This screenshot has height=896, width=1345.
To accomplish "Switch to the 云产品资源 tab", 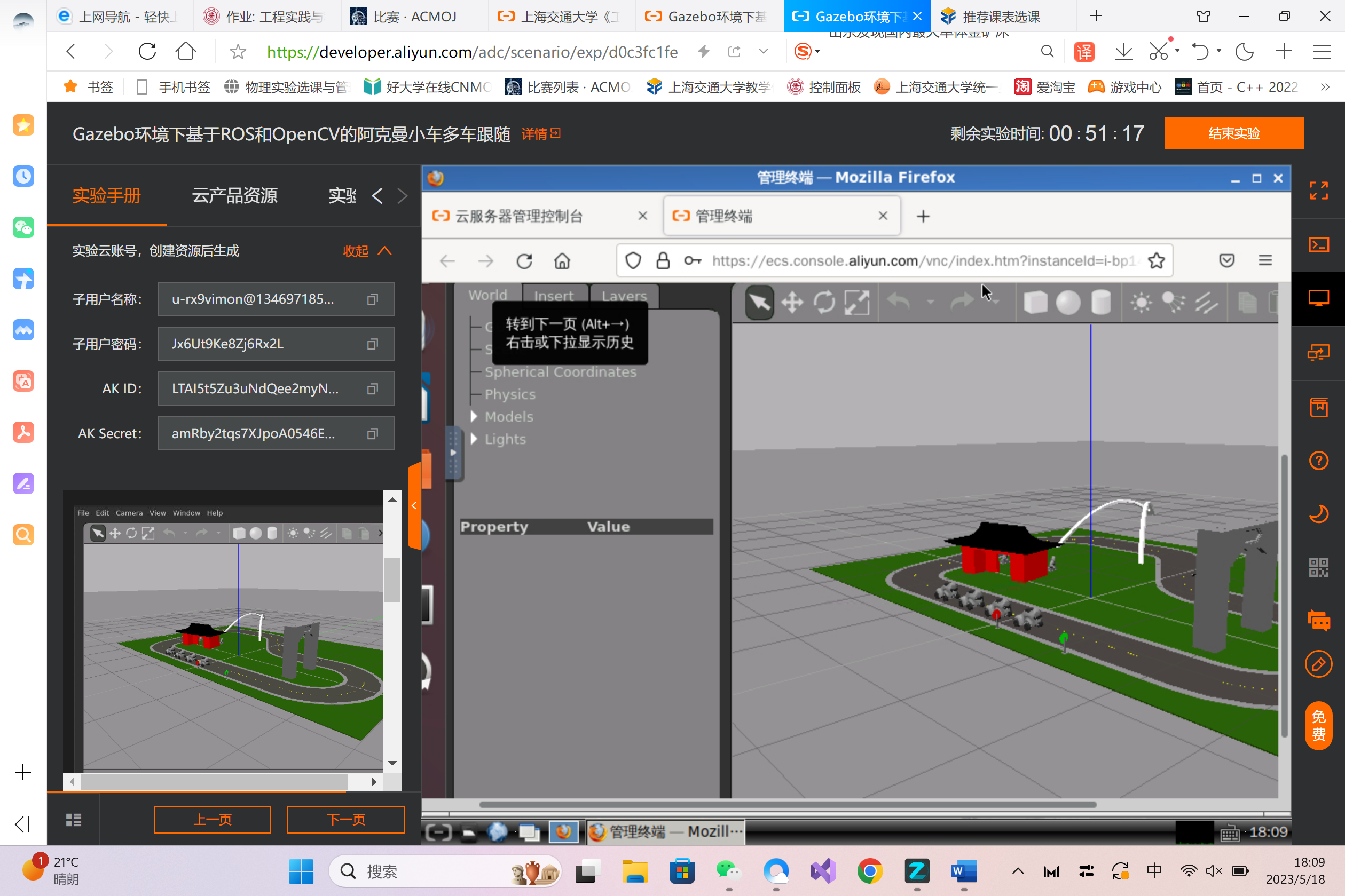I will (x=234, y=196).
